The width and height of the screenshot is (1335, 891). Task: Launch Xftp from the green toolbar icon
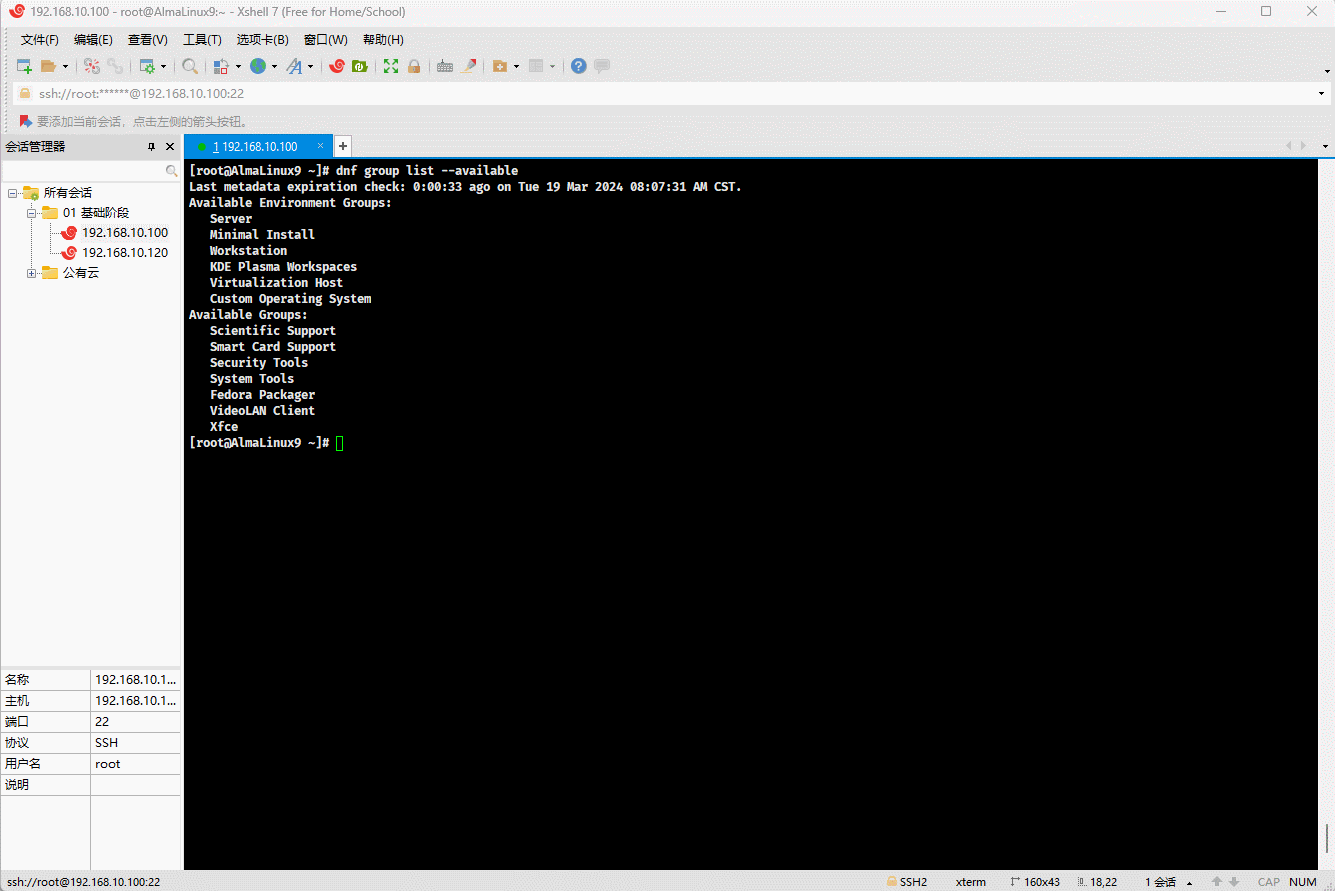click(359, 66)
